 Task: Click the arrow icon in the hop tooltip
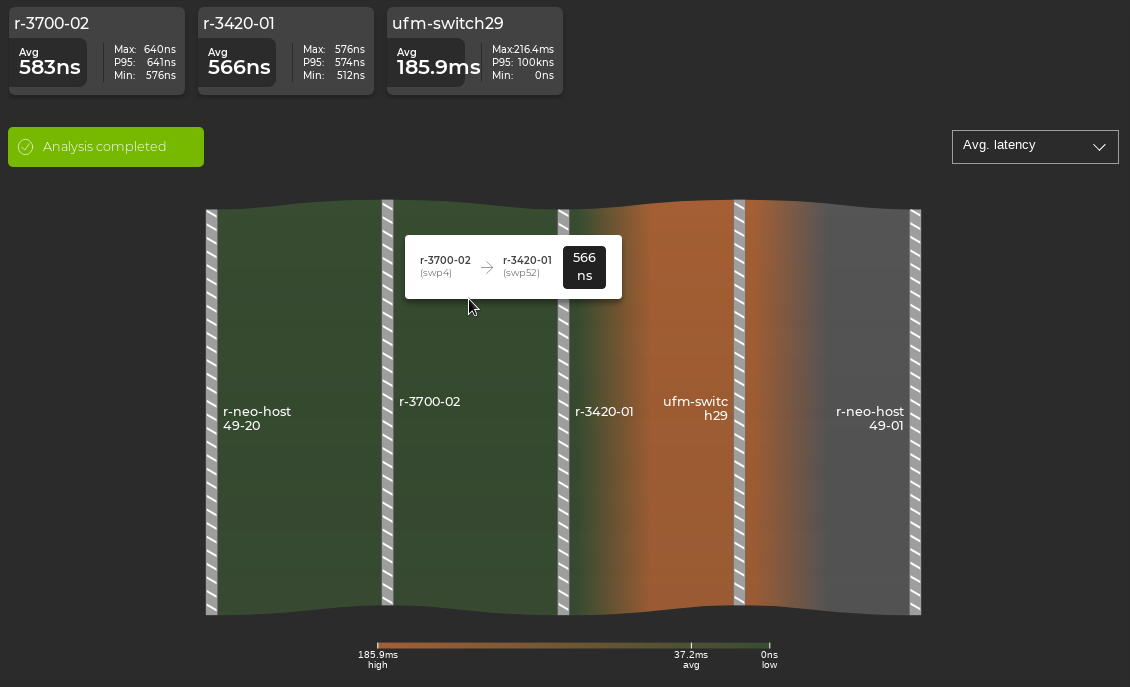[487, 267]
